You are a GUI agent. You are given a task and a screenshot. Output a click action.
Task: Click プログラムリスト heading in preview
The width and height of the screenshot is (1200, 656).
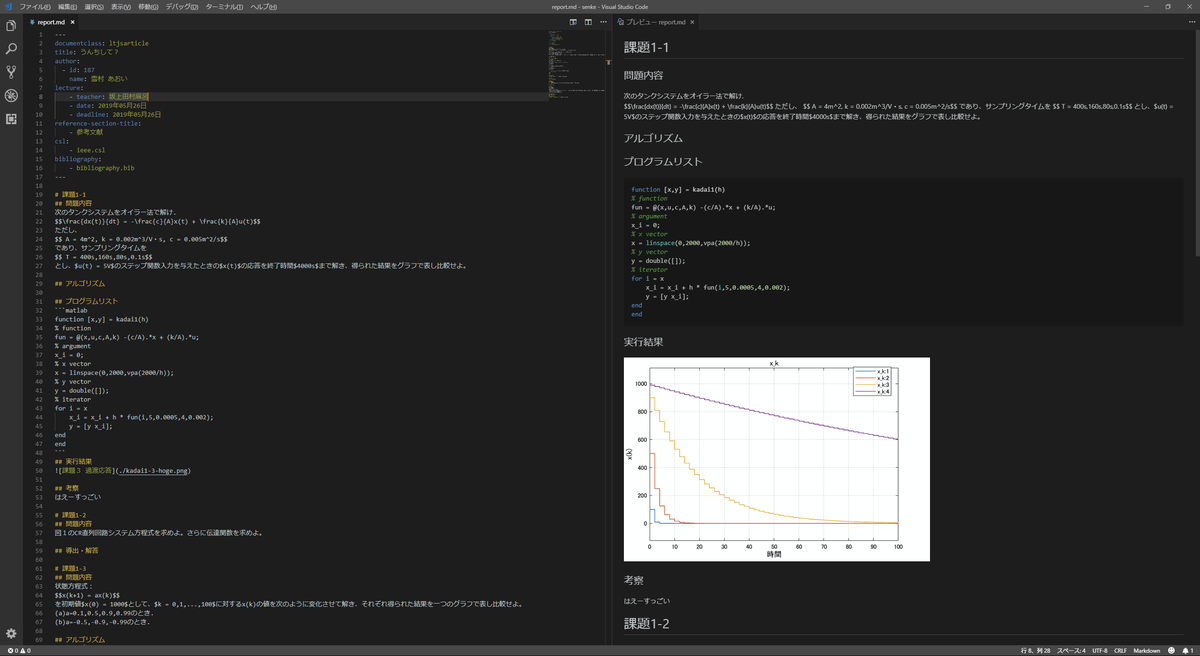[x=663, y=161]
